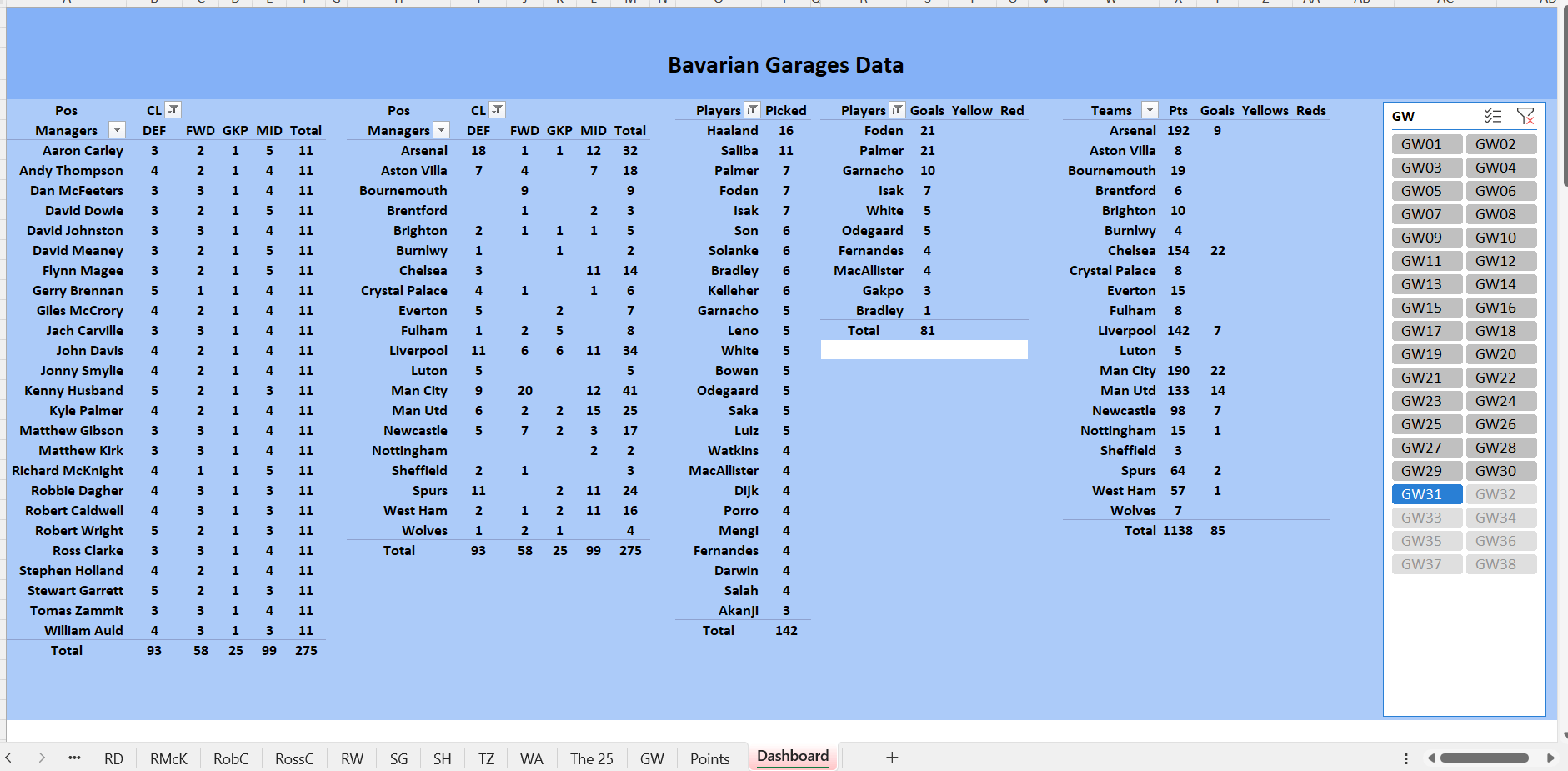
Task: Toggle multi-select in the GW slicer
Action: [1492, 116]
